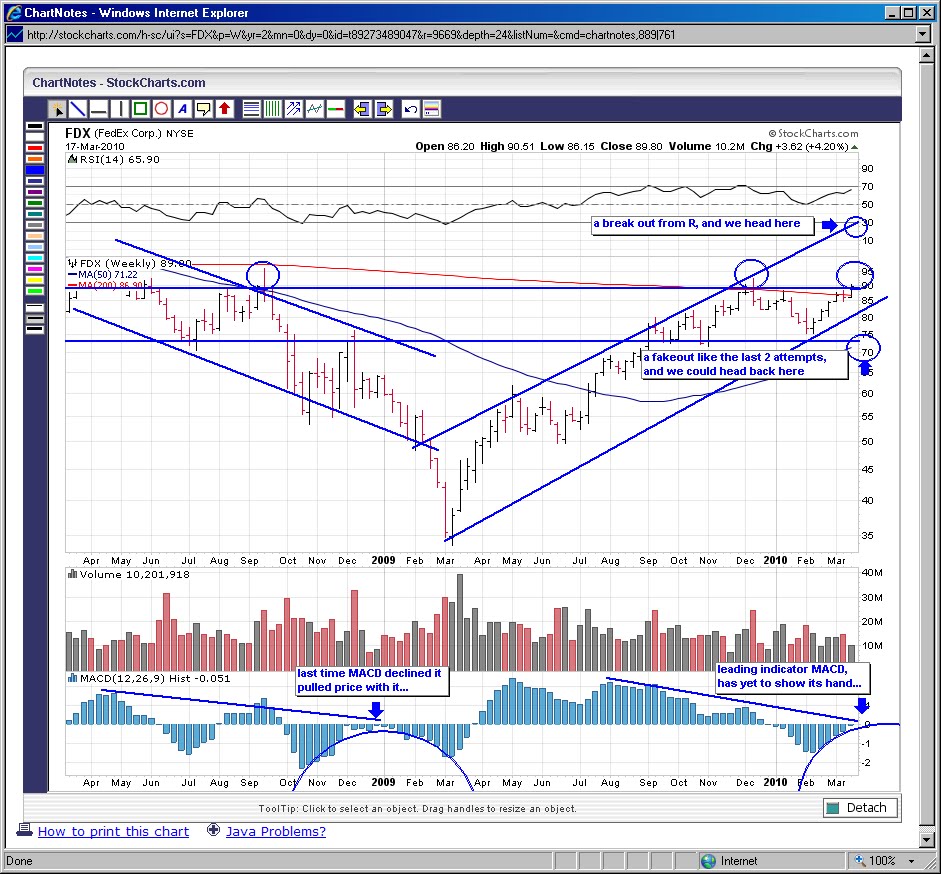Select the pointer selection tool
The height and width of the screenshot is (874, 941).
[57, 109]
